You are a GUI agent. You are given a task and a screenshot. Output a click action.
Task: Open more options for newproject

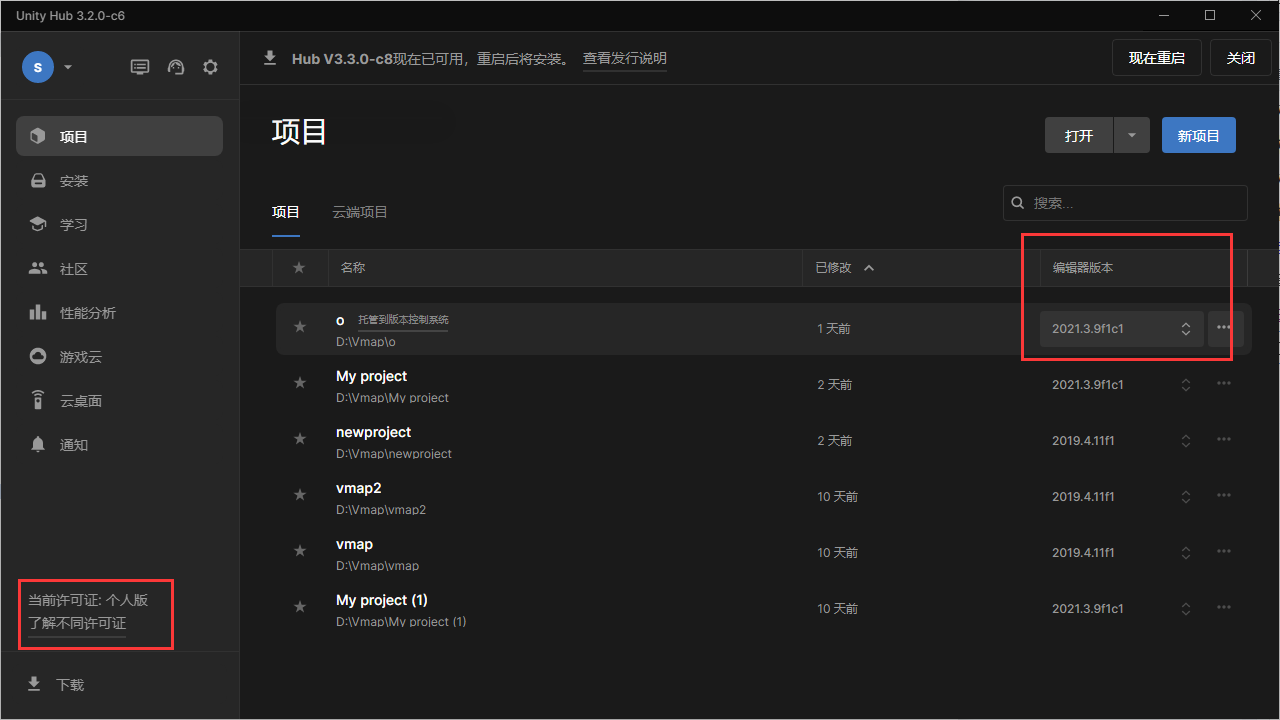[x=1224, y=440]
